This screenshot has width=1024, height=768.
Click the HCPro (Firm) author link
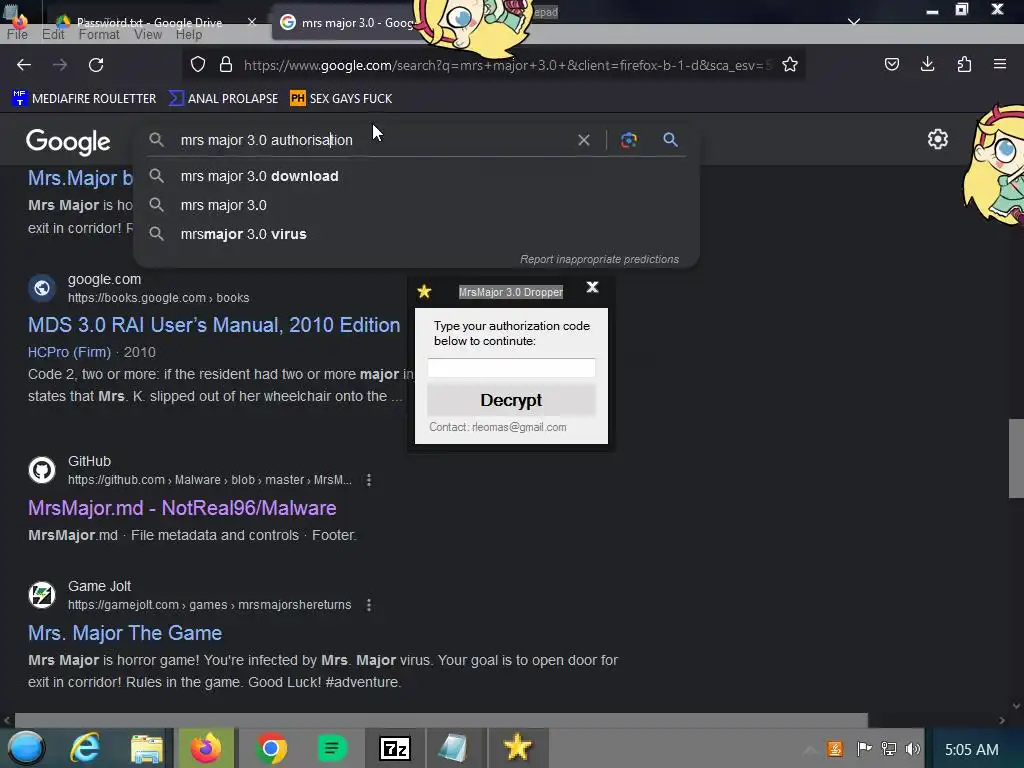point(69,352)
